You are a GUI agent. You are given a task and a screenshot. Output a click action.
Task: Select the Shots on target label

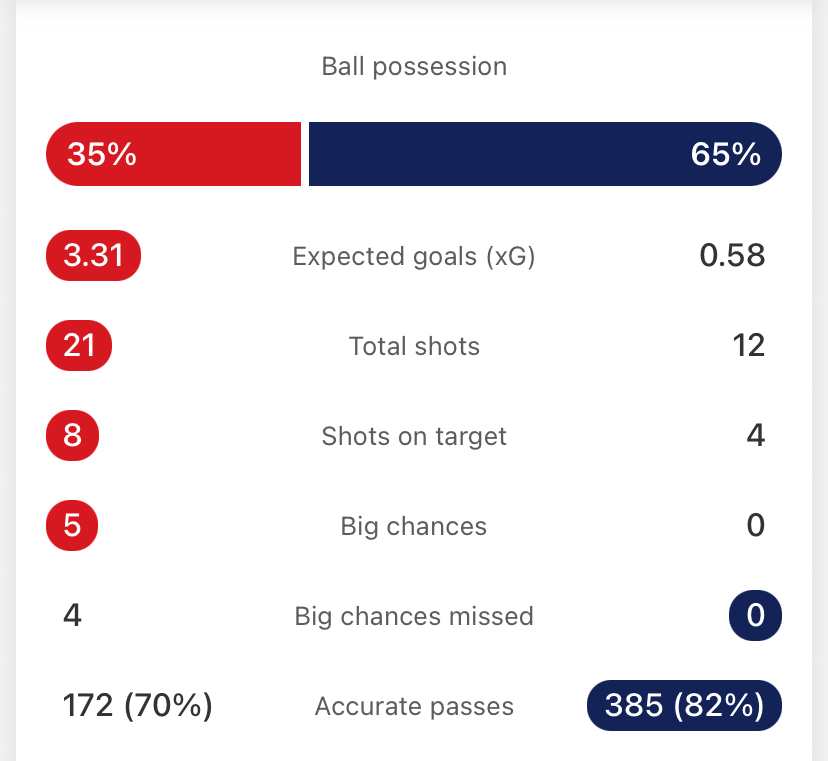coord(414,437)
